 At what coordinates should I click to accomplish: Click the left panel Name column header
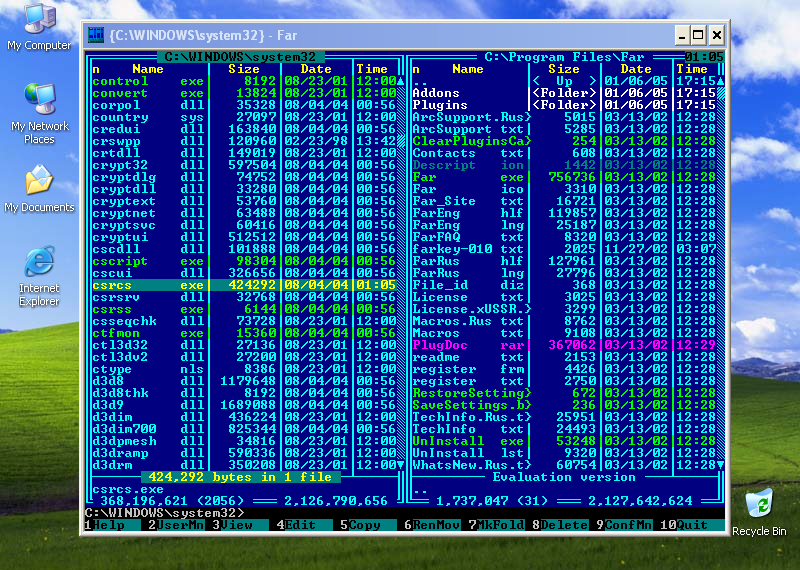point(148,69)
